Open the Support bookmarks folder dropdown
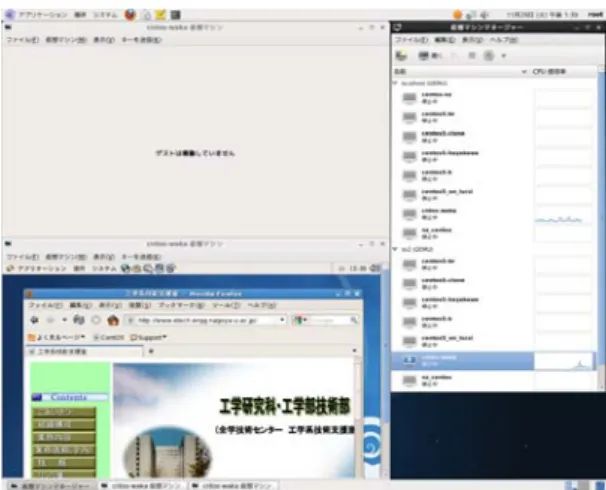The height and width of the screenshot is (490, 606). point(148,337)
